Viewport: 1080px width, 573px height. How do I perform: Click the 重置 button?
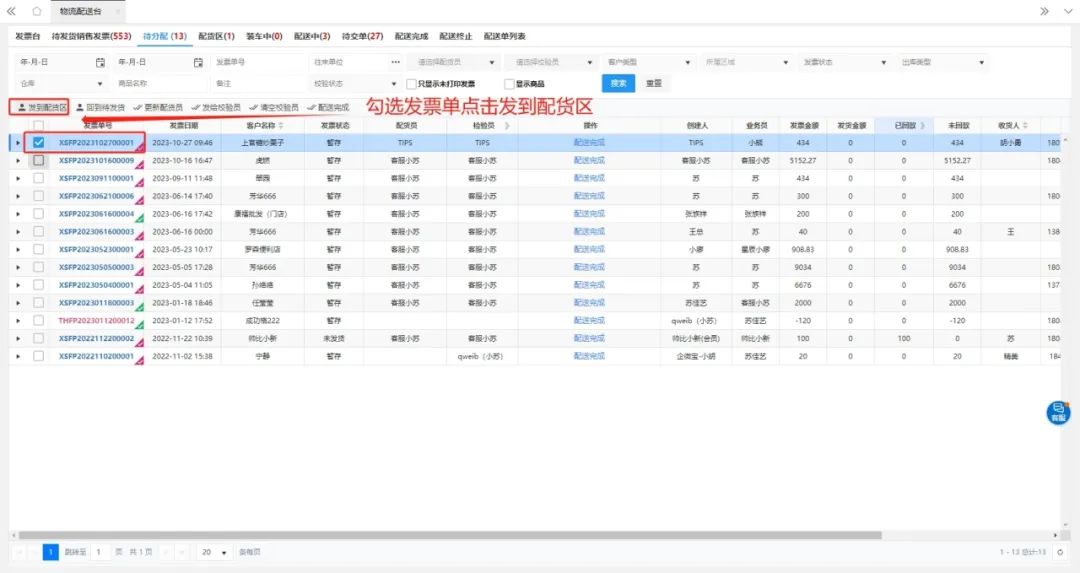point(653,83)
